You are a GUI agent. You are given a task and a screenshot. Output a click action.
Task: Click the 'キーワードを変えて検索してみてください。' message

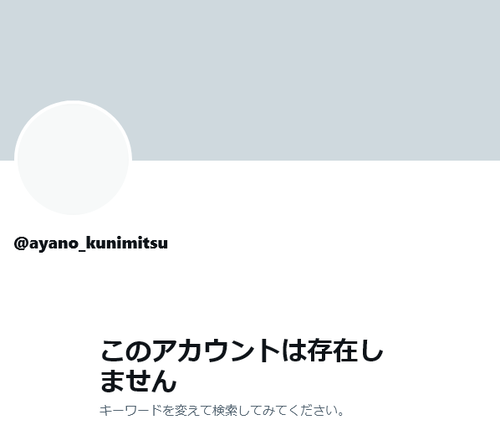click(222, 410)
